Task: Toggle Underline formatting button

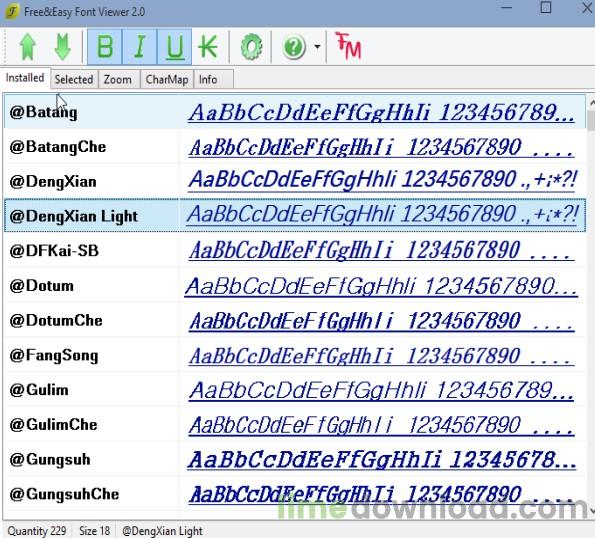Action: tap(175, 47)
